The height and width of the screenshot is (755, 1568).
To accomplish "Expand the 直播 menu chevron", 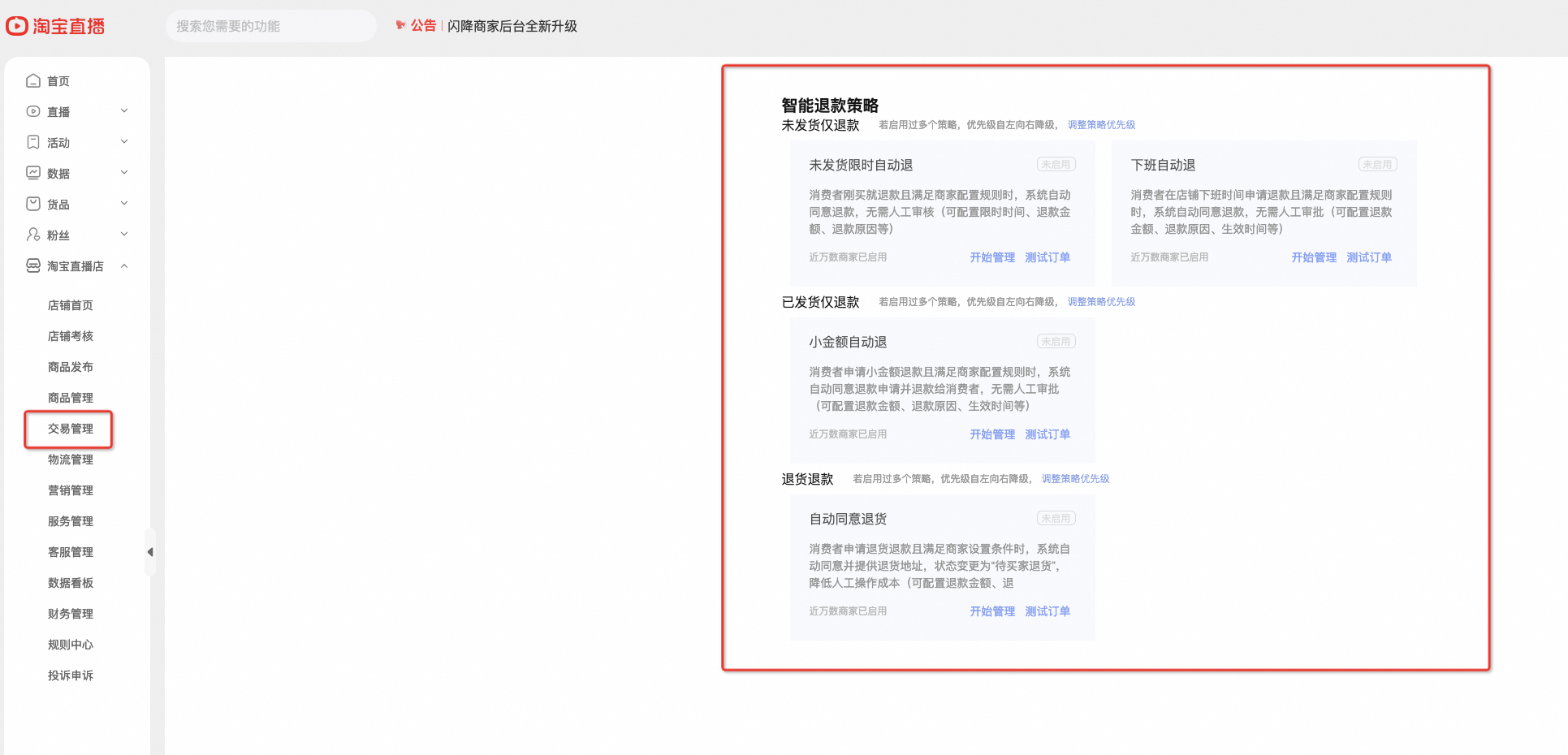I will pyautogui.click(x=124, y=111).
